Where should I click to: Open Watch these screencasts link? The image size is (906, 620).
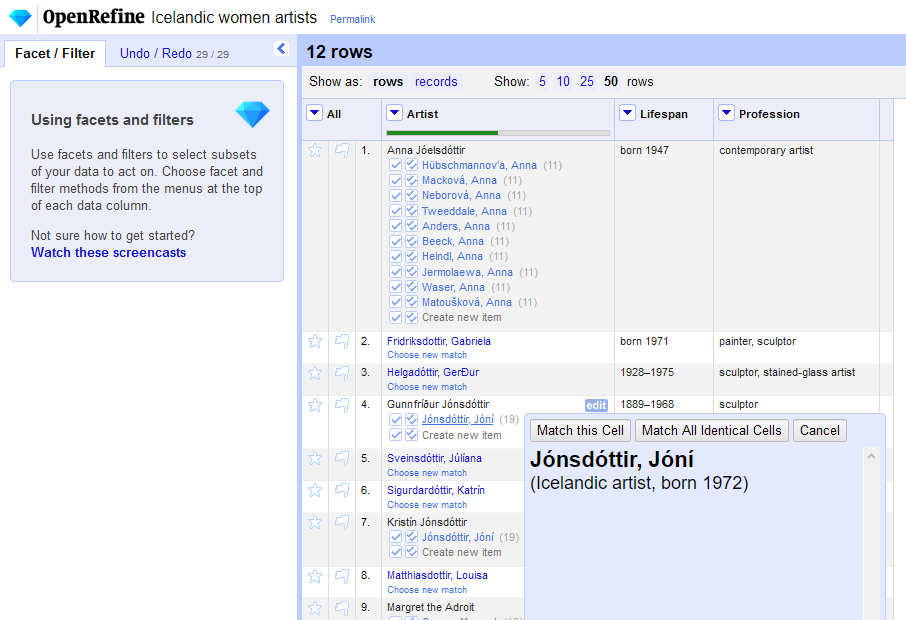point(108,253)
